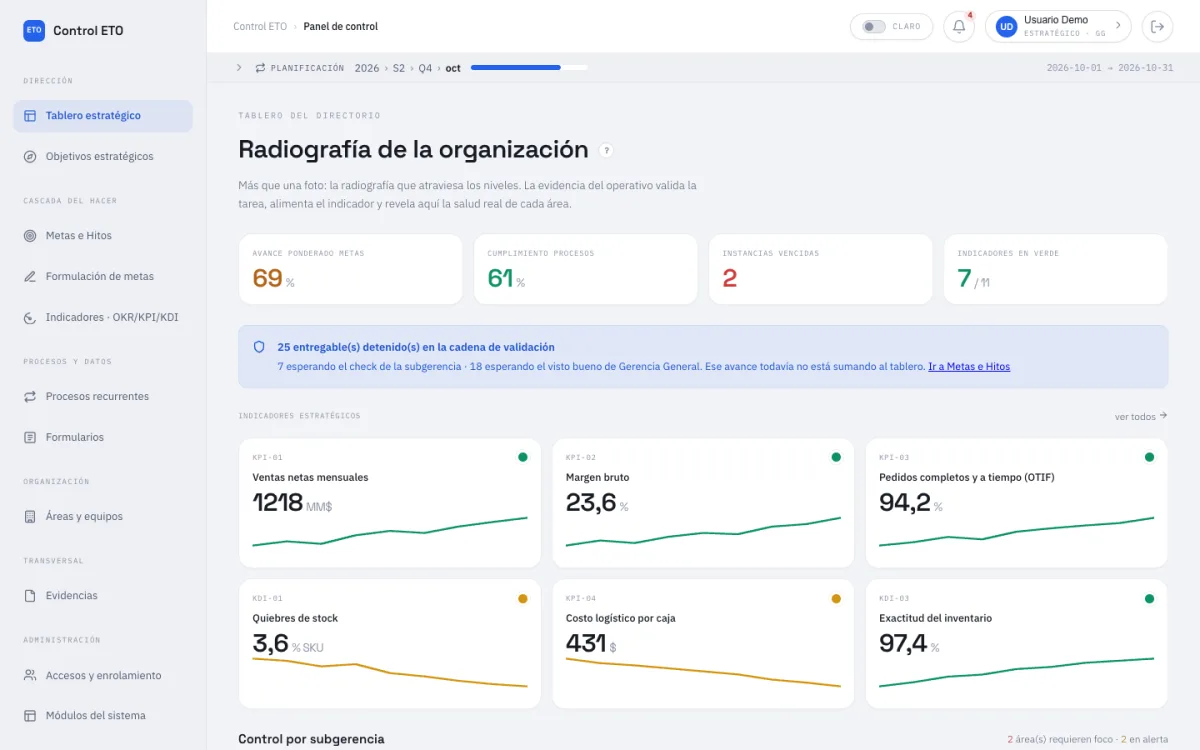The height and width of the screenshot is (750, 1200).
Task: Click the Ir a Metas e Hitos link
Action: click(969, 367)
